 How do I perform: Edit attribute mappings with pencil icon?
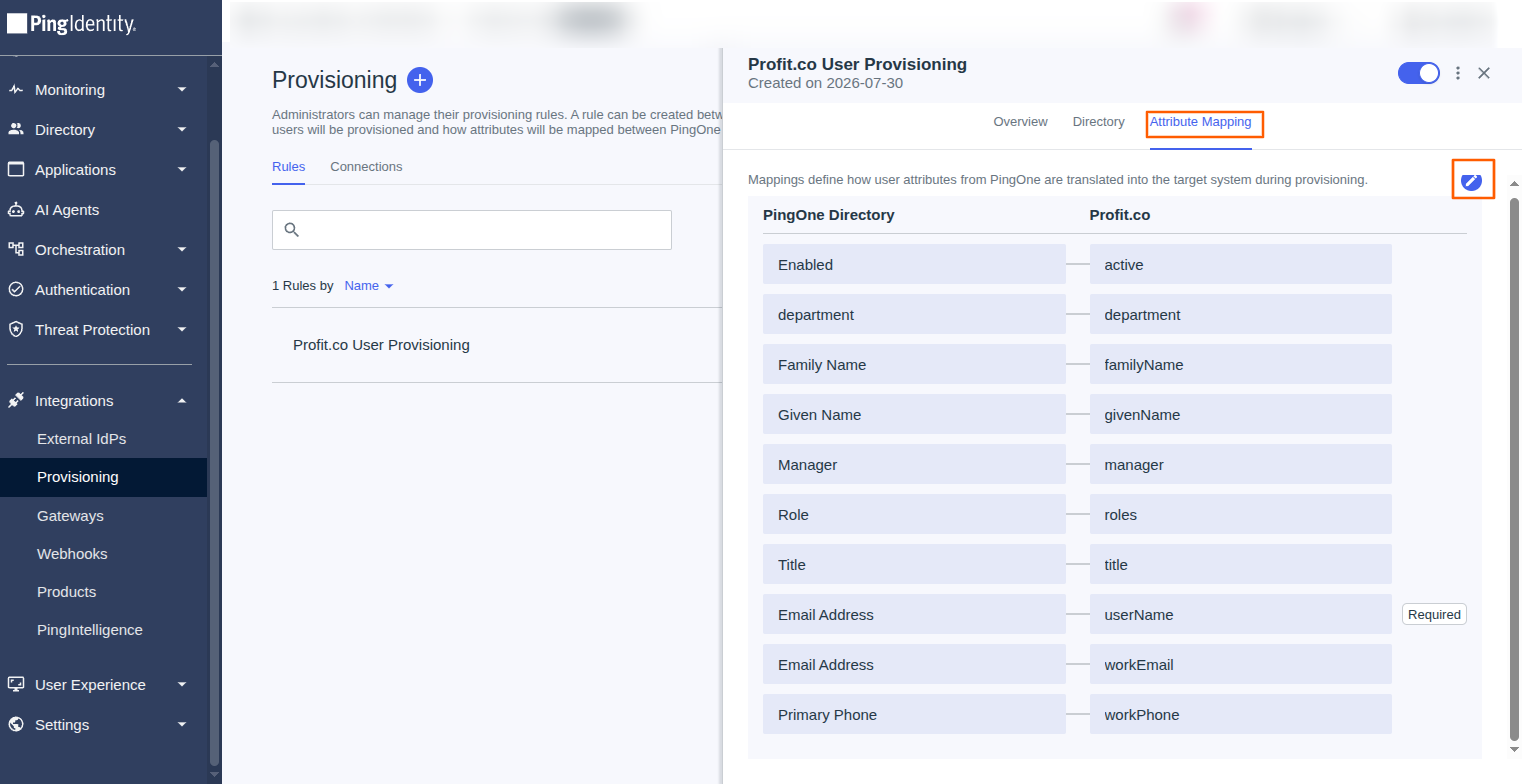tap(1471, 180)
